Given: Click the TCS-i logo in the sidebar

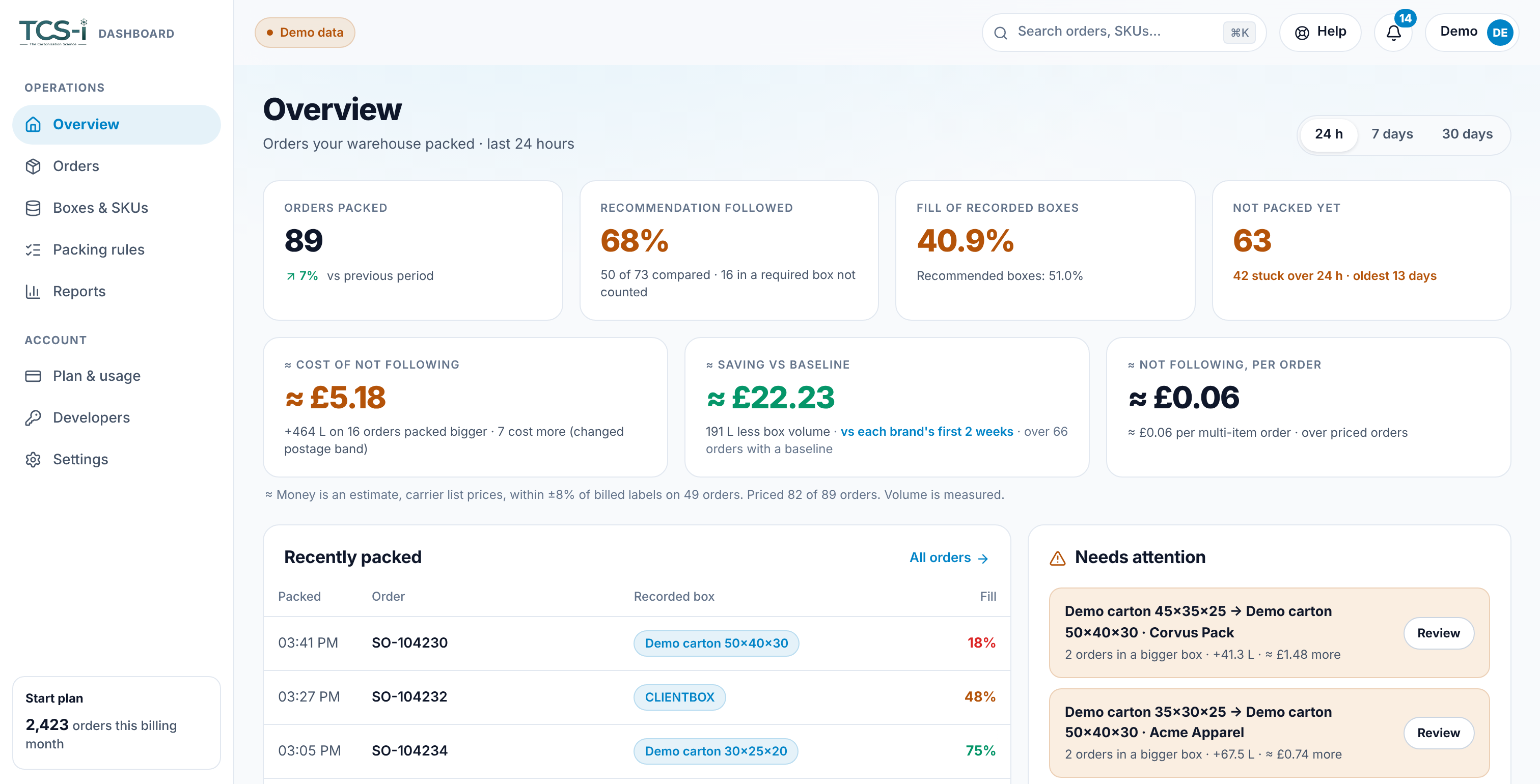Looking at the screenshot, I should [x=53, y=32].
